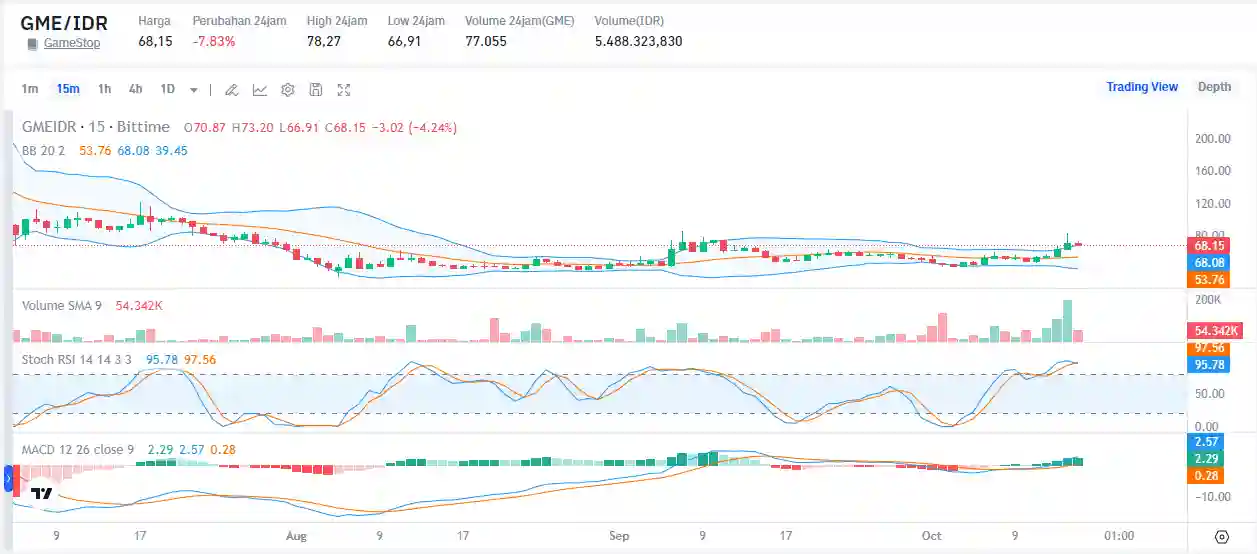Click the Oct label on time axis

[932, 536]
